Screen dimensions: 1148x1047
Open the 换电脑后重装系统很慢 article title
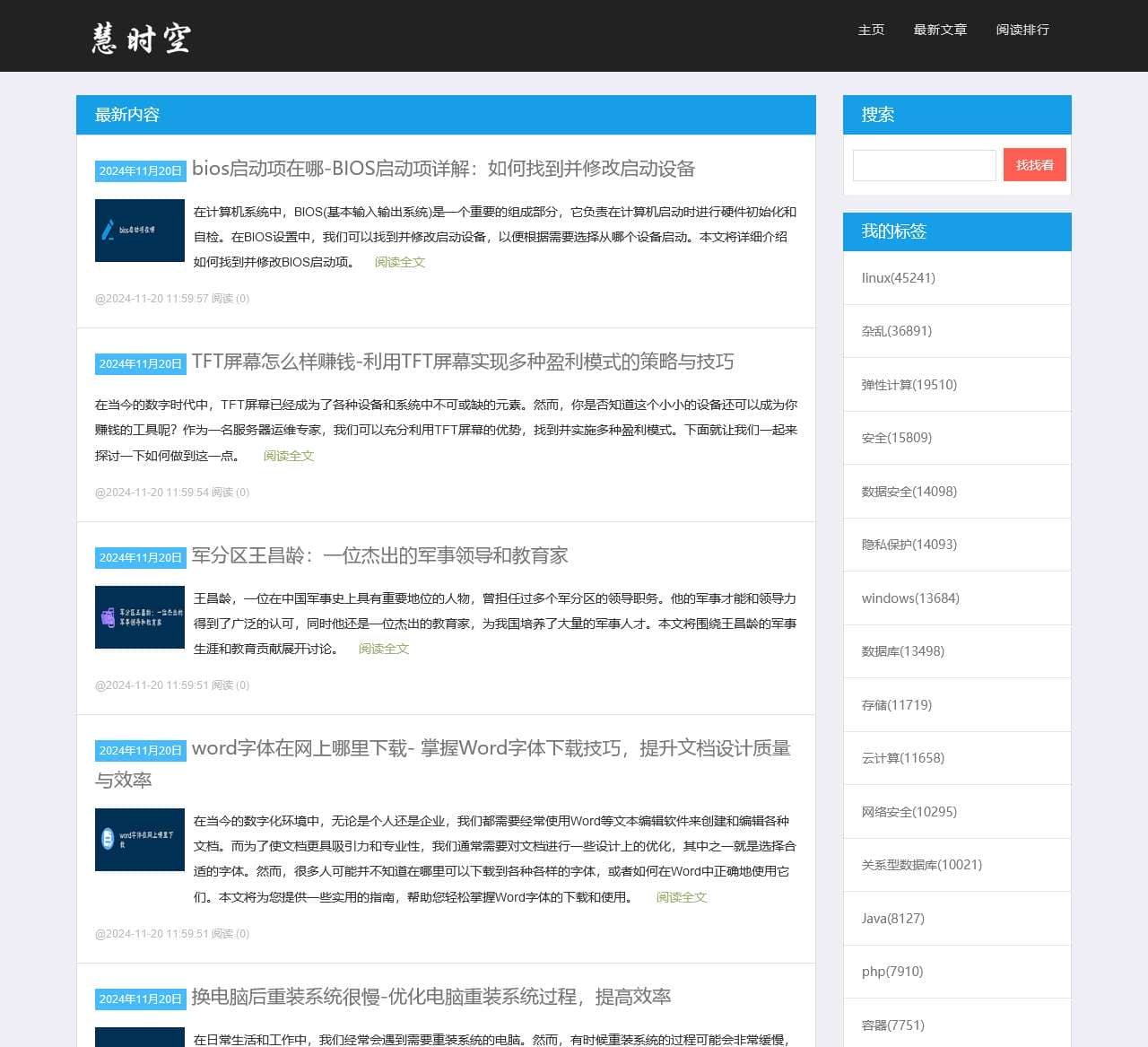pos(430,997)
